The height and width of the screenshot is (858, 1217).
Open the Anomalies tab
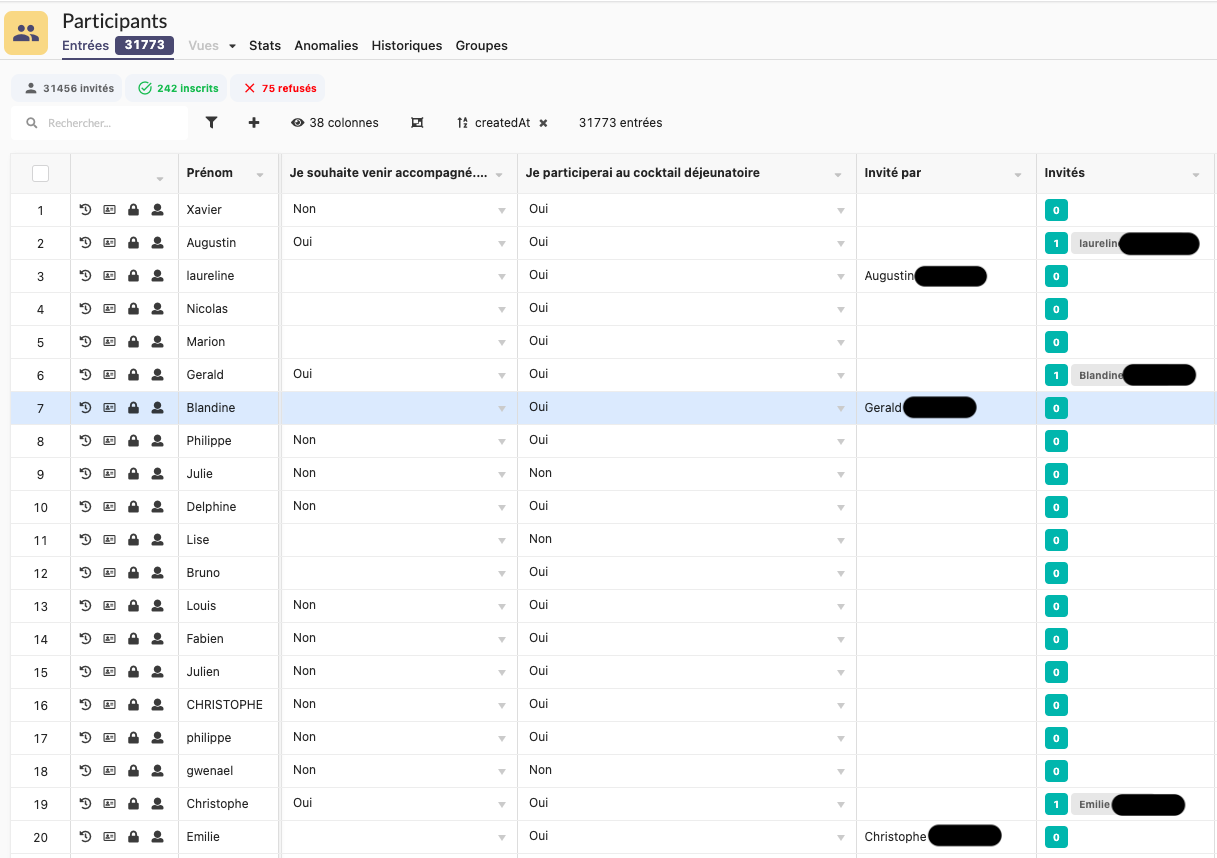(x=326, y=46)
